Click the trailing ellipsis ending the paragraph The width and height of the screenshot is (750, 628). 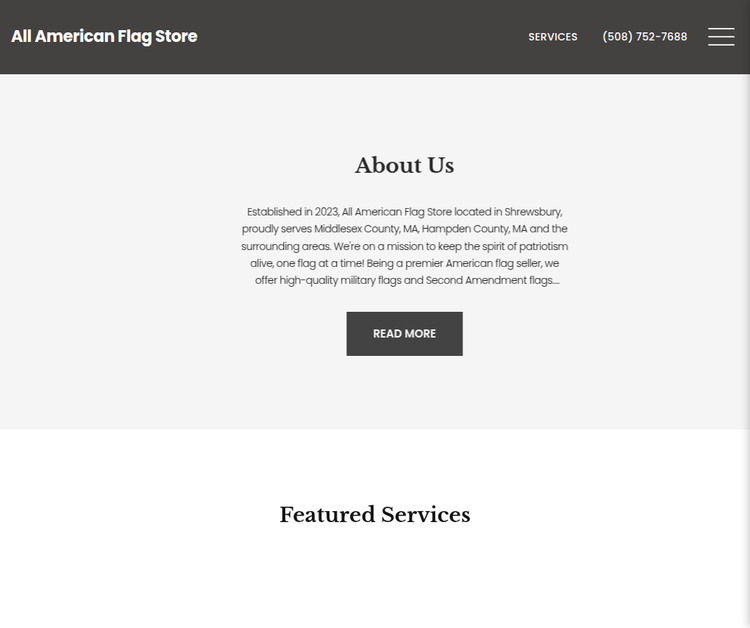click(556, 282)
